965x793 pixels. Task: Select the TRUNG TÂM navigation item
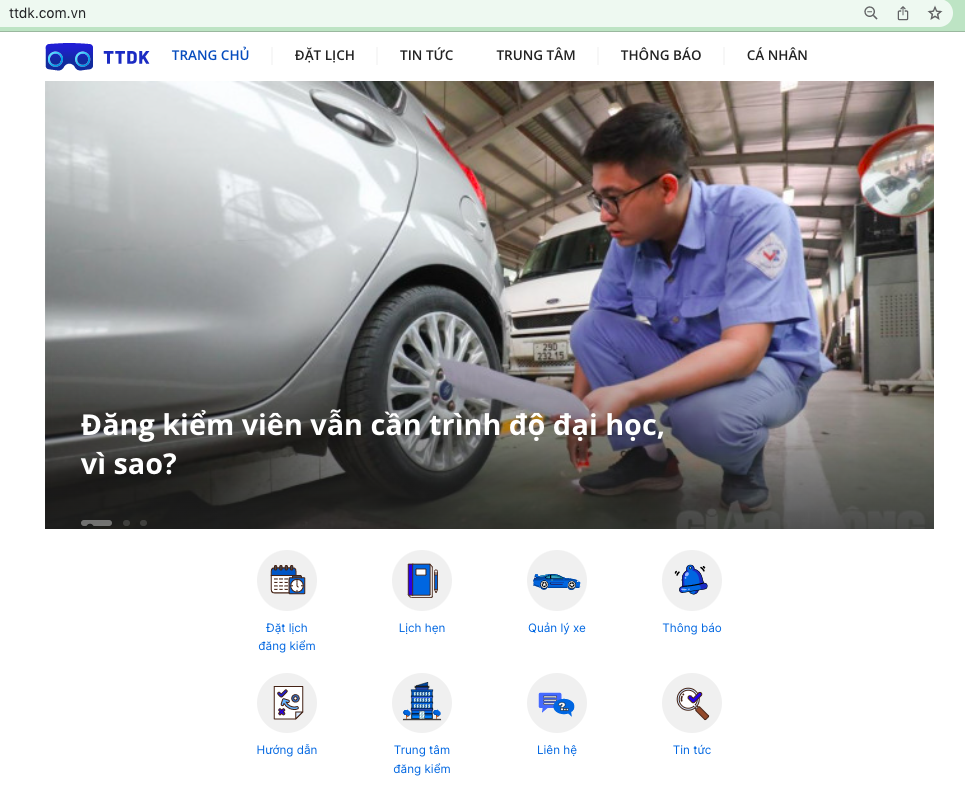coord(535,55)
